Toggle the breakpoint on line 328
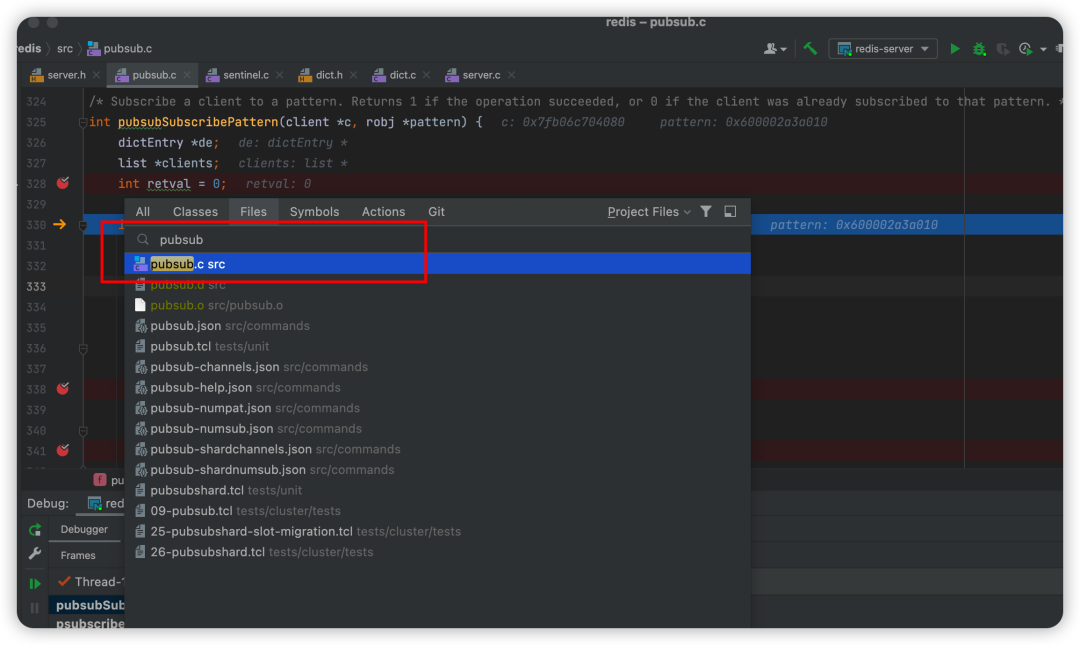The image size is (1080, 645). click(63, 183)
